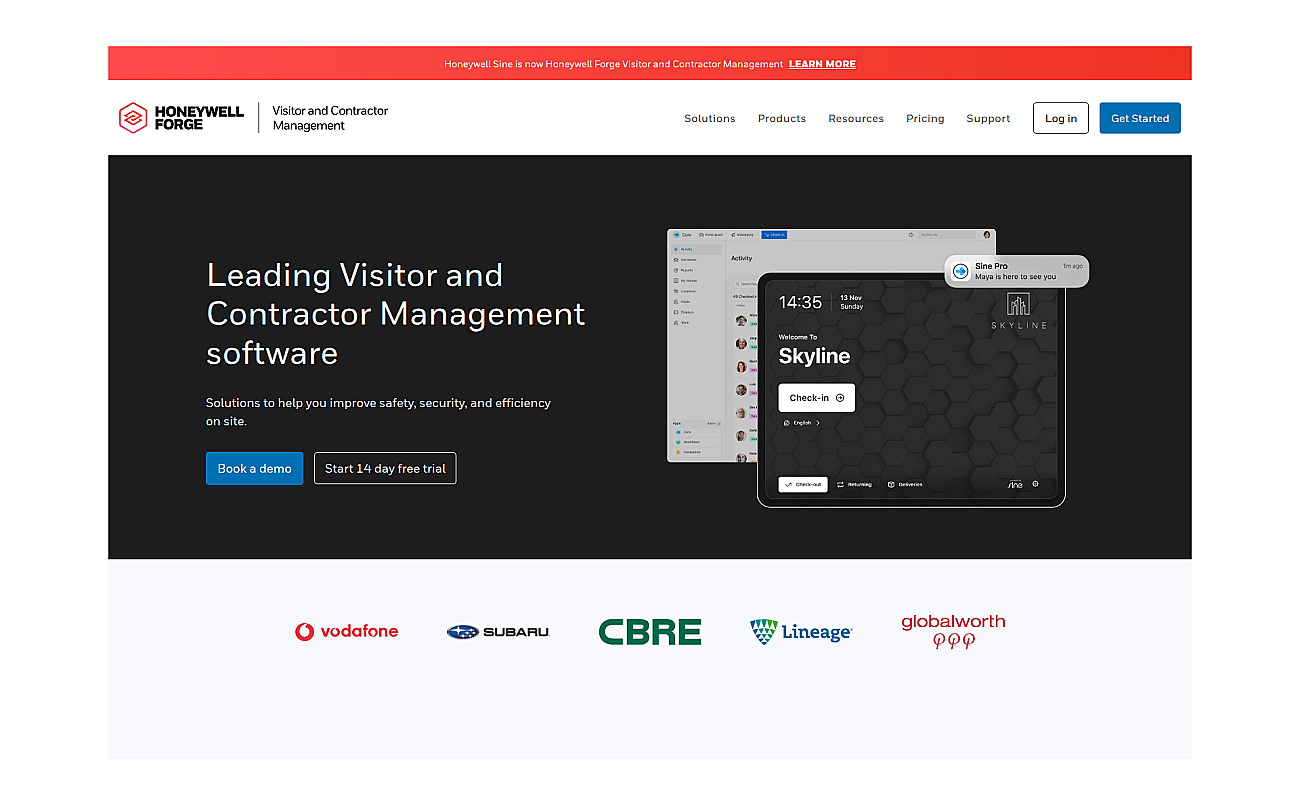Open the English language selector on tablet

tap(801, 423)
